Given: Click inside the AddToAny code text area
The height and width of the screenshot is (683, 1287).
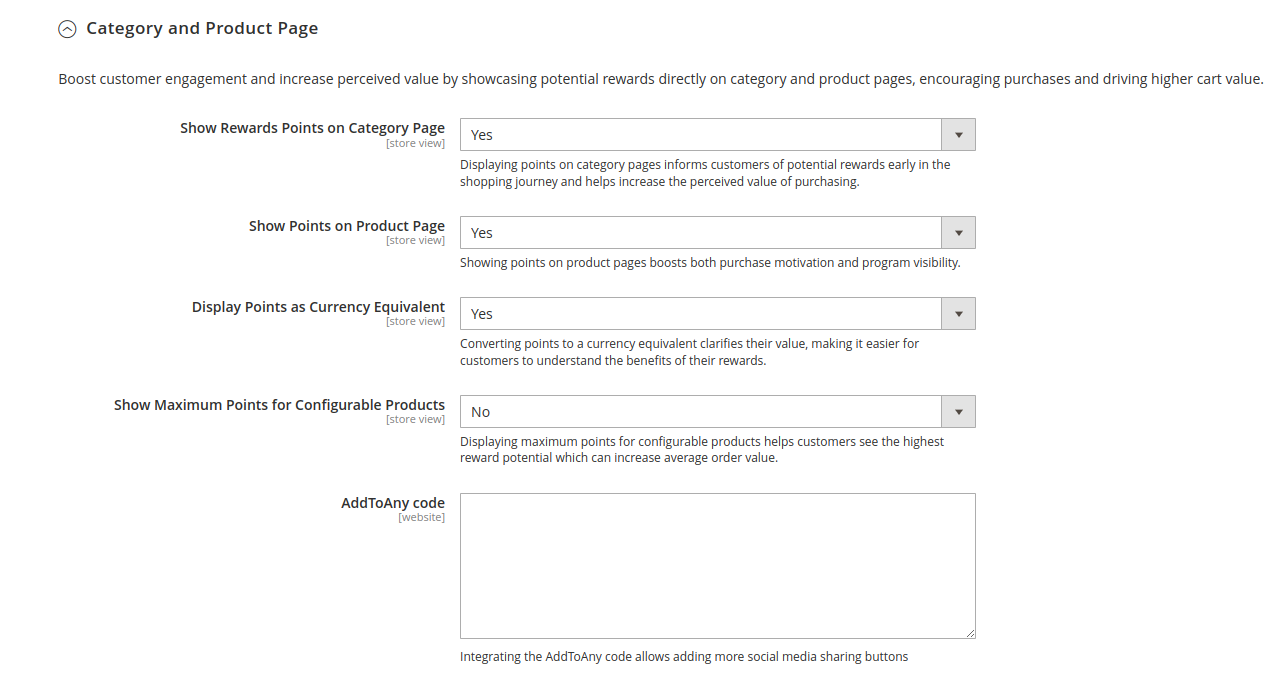Looking at the screenshot, I should coord(717,565).
